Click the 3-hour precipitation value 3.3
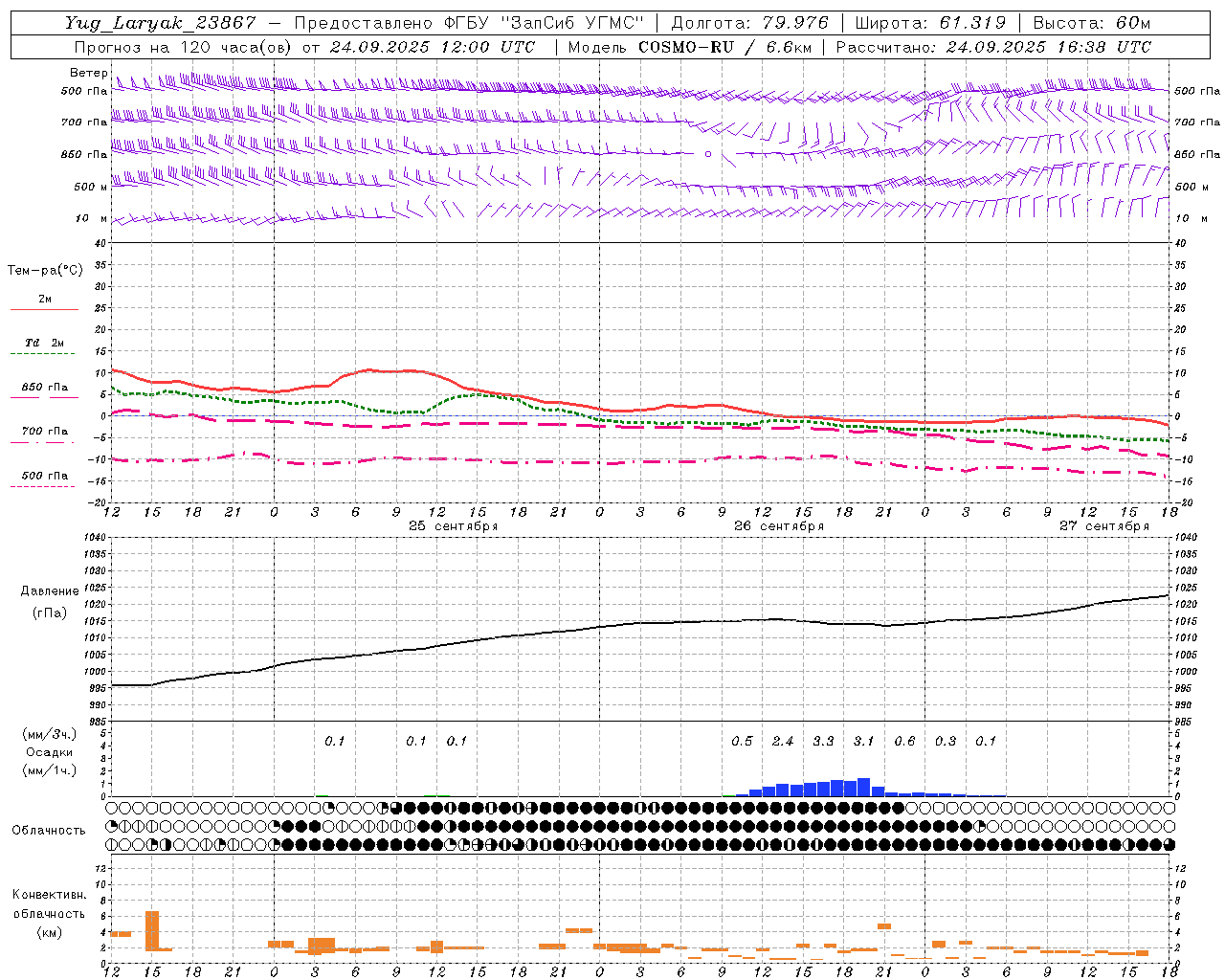This screenshot has width=1225, height=980. 823,741
